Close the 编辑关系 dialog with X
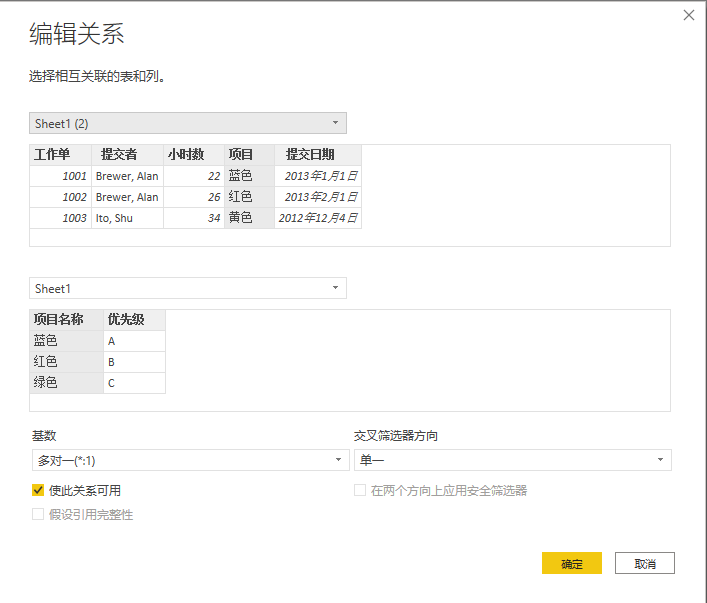Image resolution: width=707 pixels, height=603 pixels. (688, 15)
